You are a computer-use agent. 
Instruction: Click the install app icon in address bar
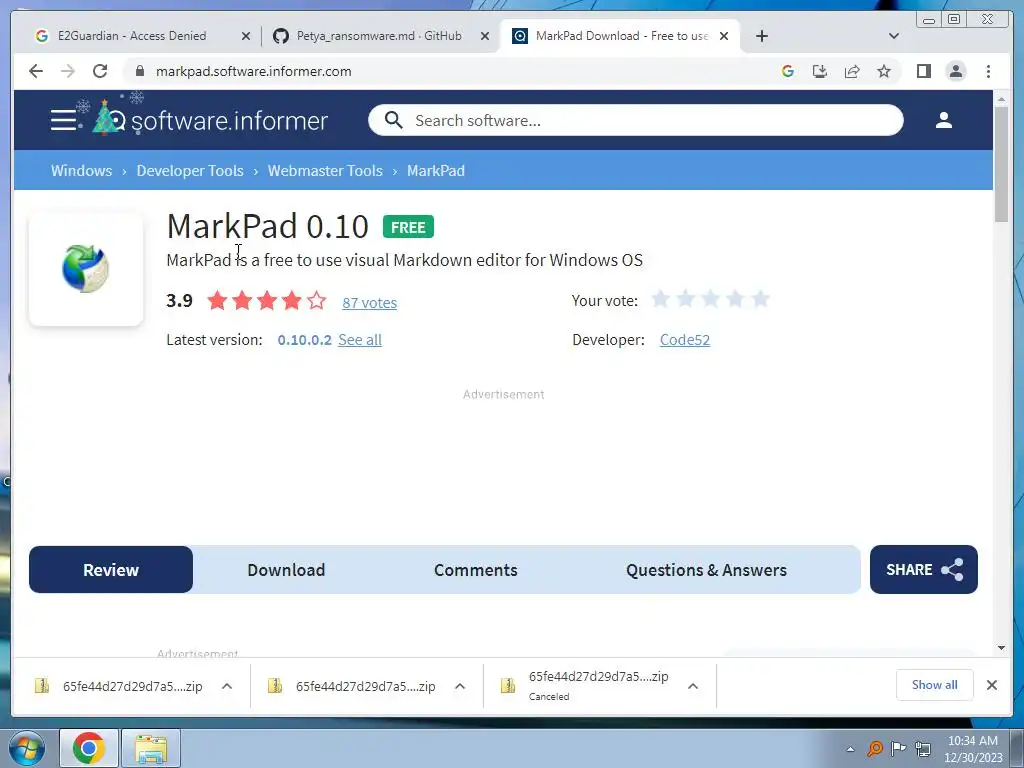pyautogui.click(x=820, y=71)
